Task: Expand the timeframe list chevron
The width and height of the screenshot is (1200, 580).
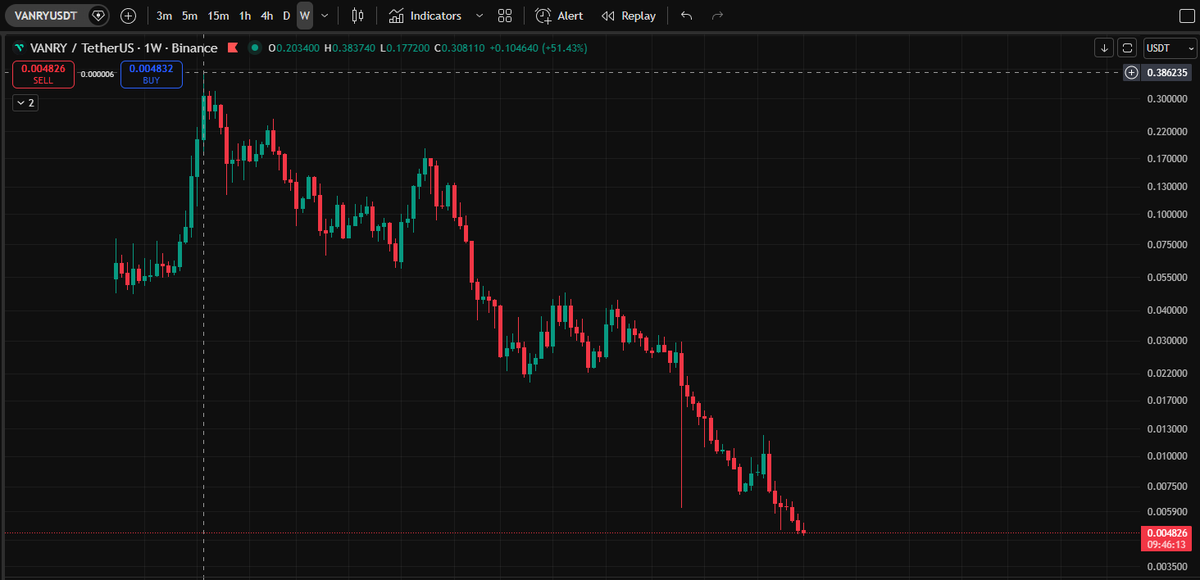Action: (x=325, y=16)
